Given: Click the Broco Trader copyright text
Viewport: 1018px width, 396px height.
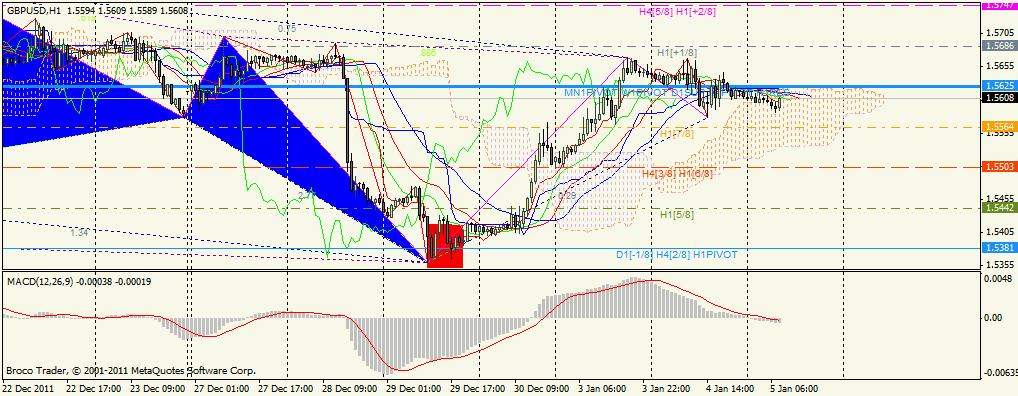Looking at the screenshot, I should point(130,371).
